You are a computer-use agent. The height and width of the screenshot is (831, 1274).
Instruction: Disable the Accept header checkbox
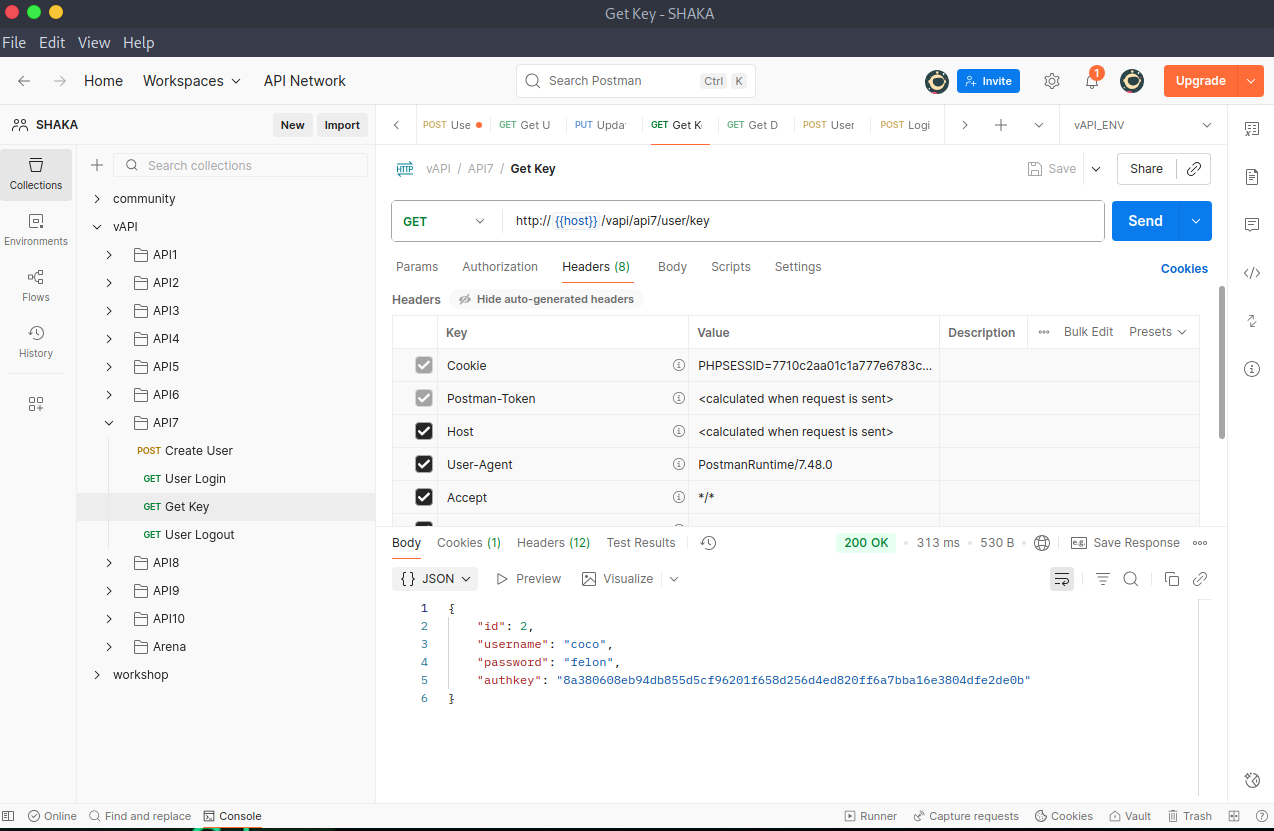(424, 498)
